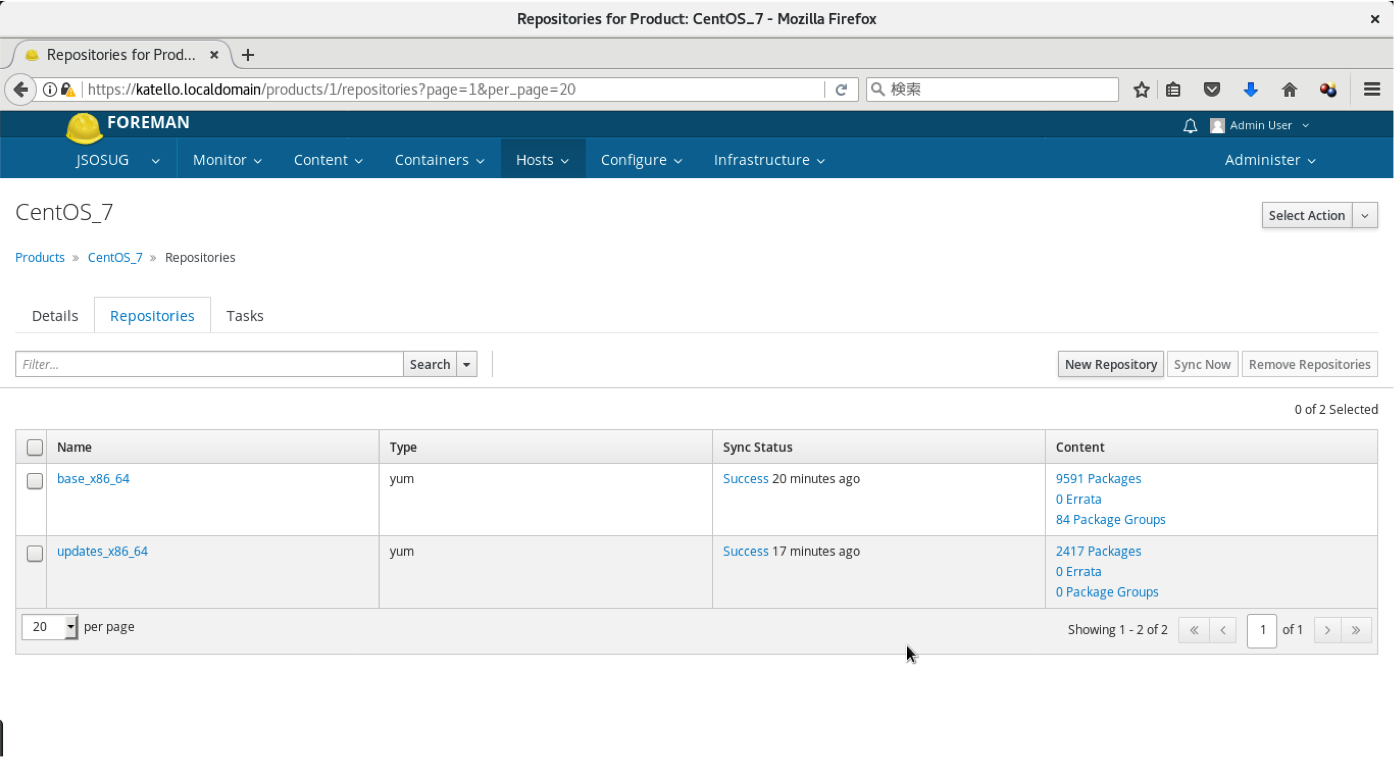Image resolution: width=1394 pixels, height=757 pixels.
Task: Open the updates_x86_64 repository link
Action: (x=102, y=551)
